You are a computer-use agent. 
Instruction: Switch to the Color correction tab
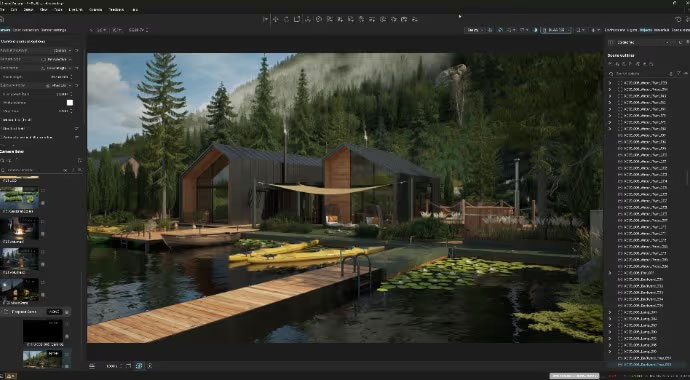[25, 30]
